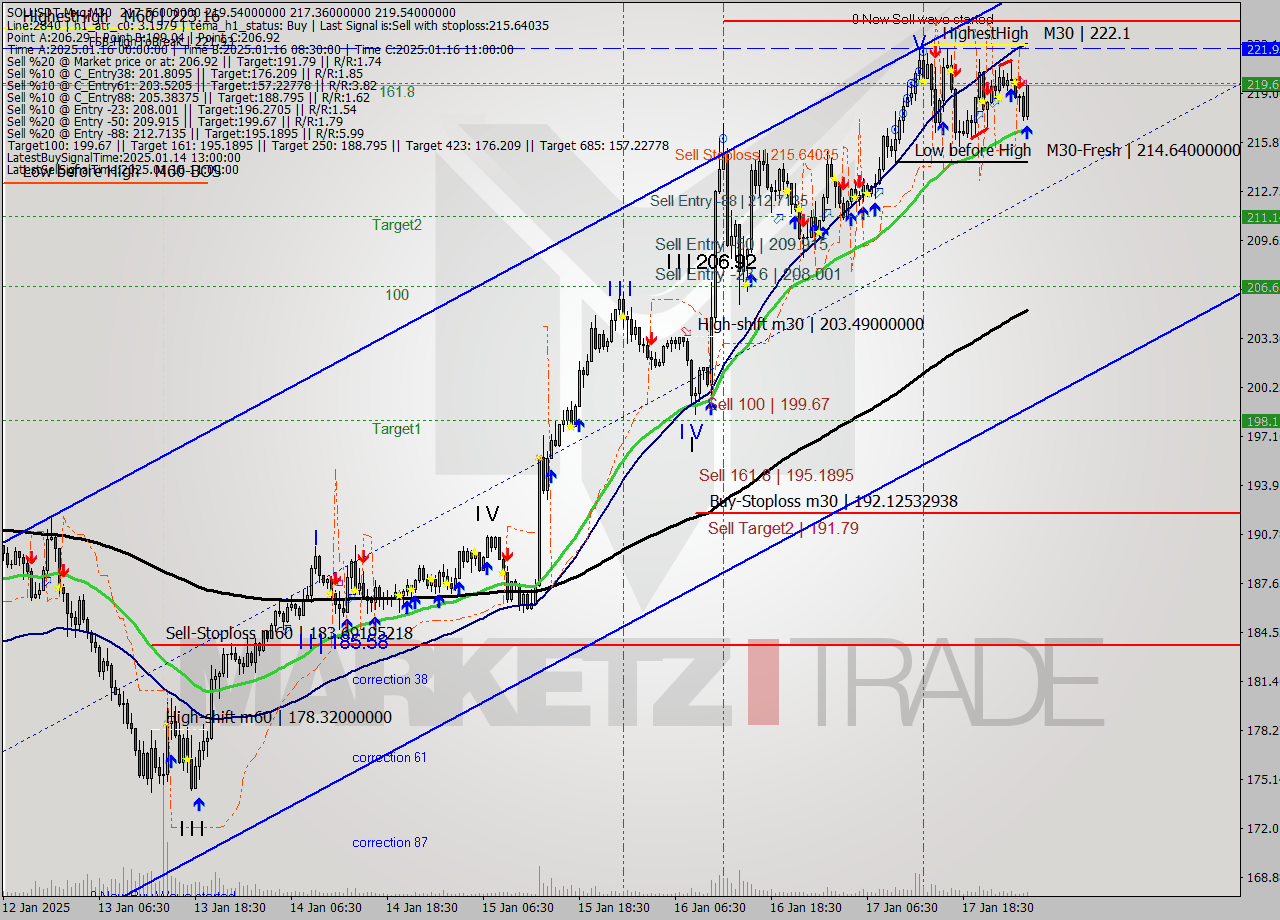Click the 'Sell %10 @ C_Entry88: 205.38375' line
The width and height of the screenshot is (1280, 920).
click(x=188, y=97)
